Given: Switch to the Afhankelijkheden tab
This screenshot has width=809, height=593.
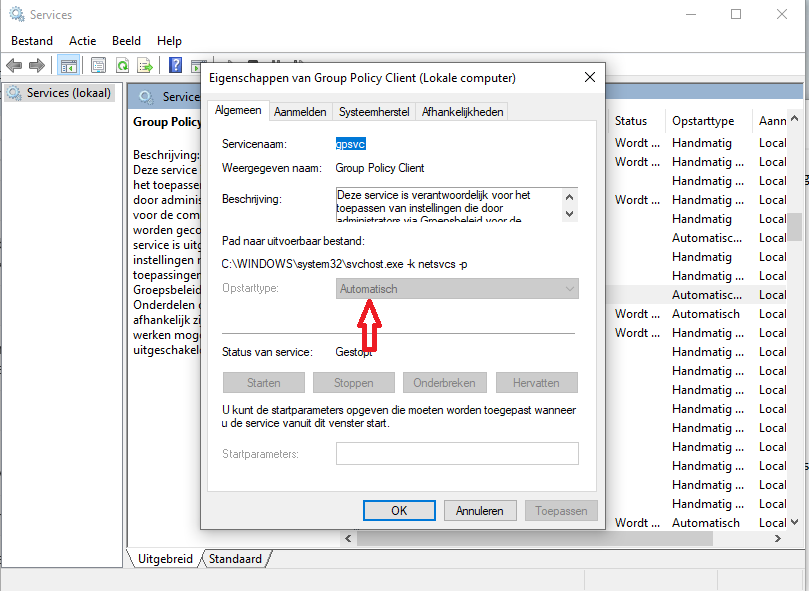Looking at the screenshot, I should pos(463,112).
